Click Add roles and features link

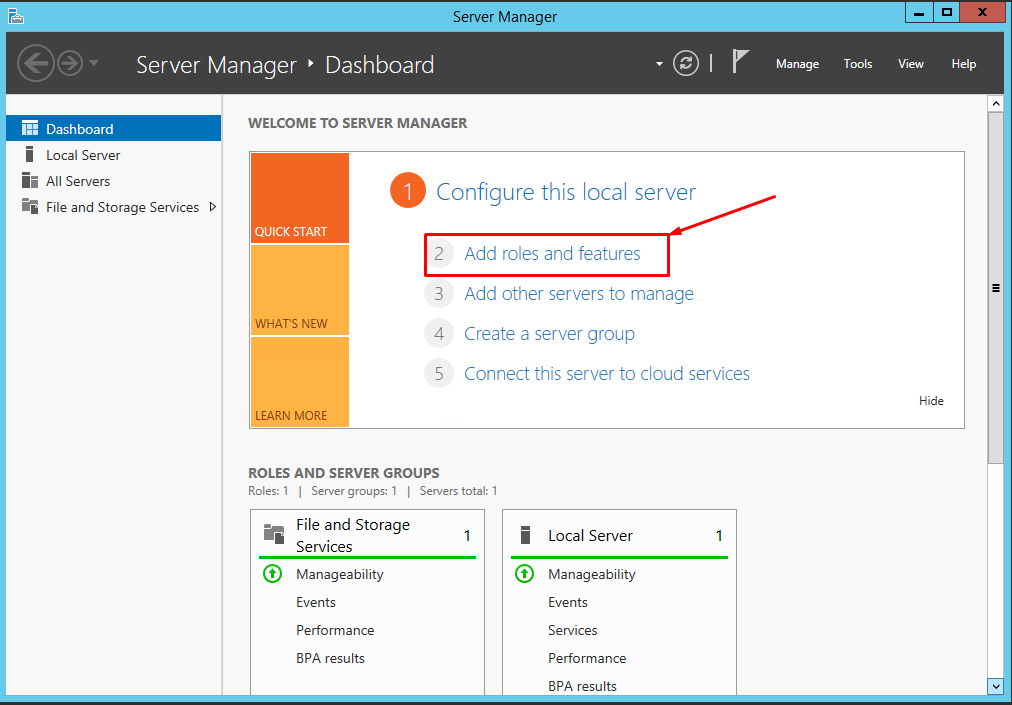tap(552, 254)
